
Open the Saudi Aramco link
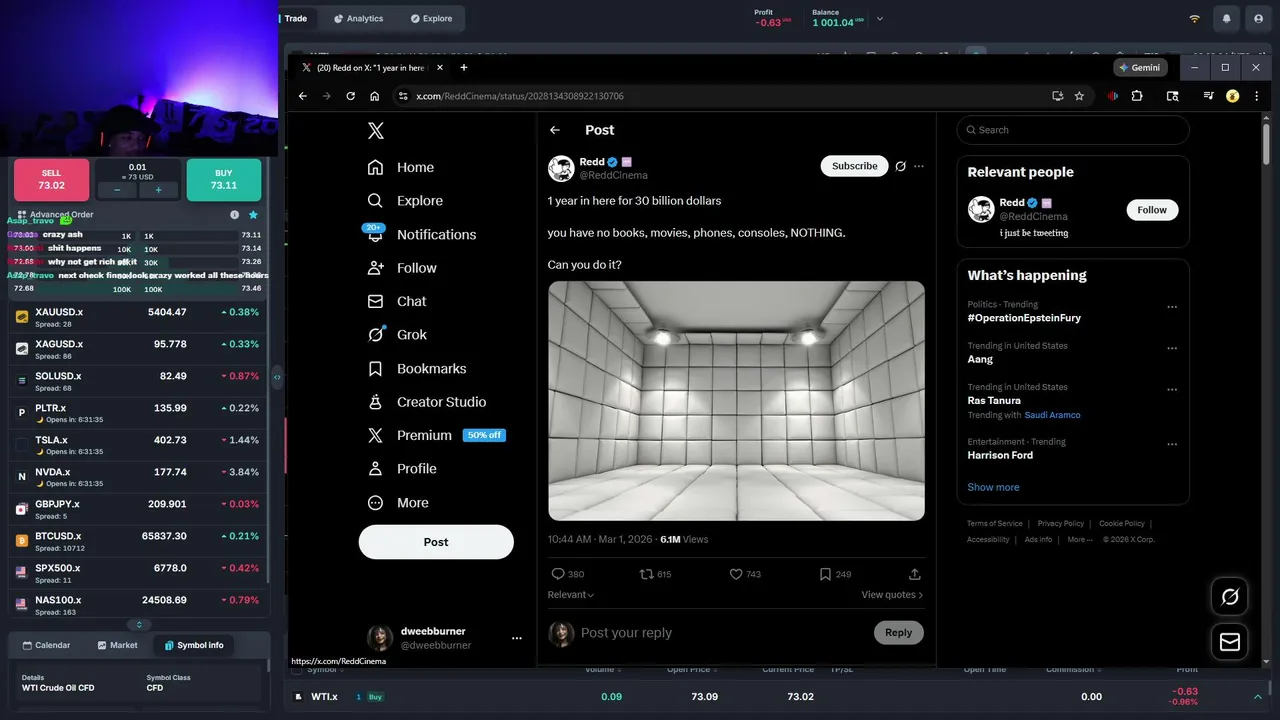point(1052,415)
